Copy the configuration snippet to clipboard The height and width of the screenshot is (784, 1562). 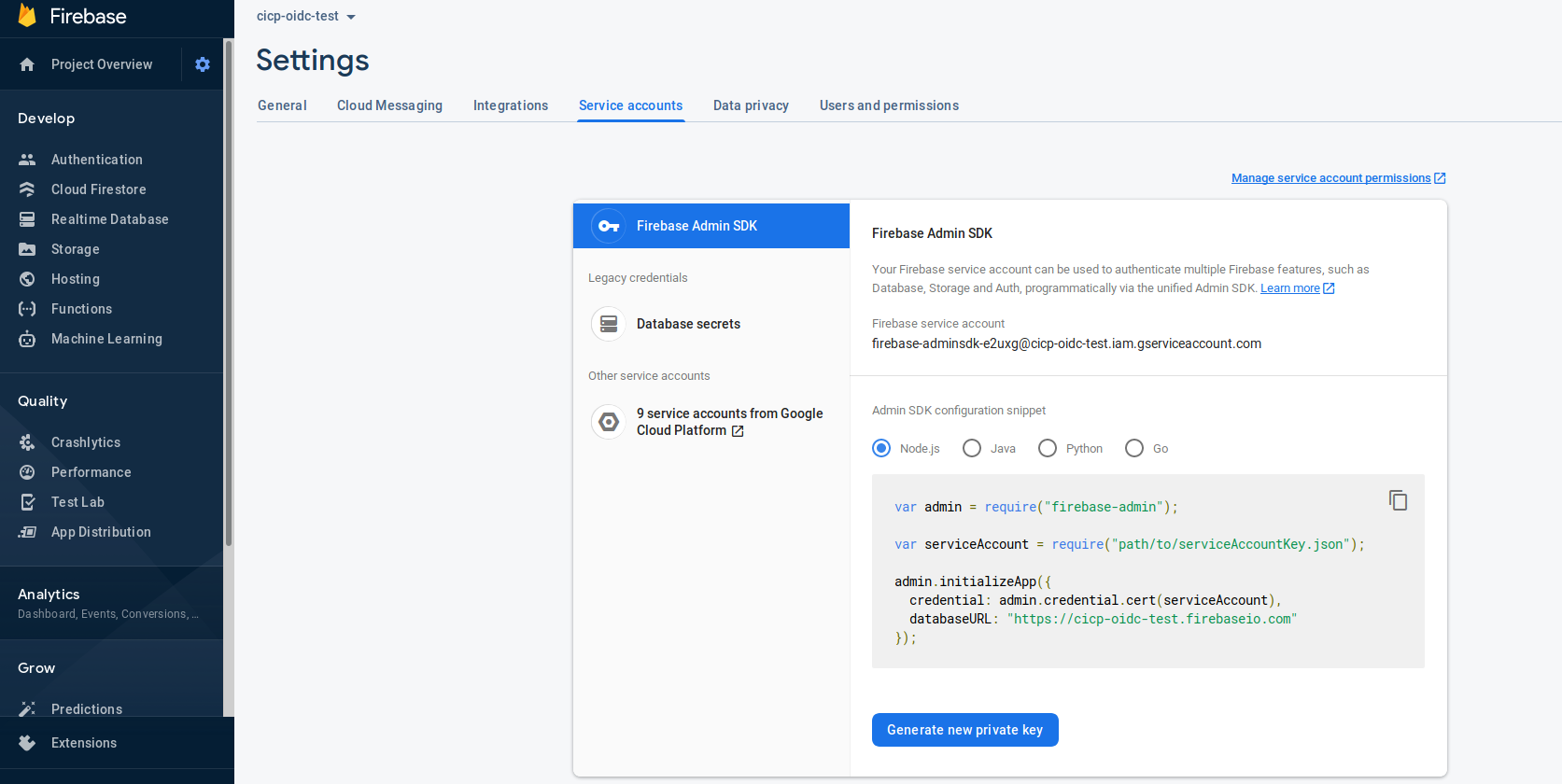(1398, 500)
